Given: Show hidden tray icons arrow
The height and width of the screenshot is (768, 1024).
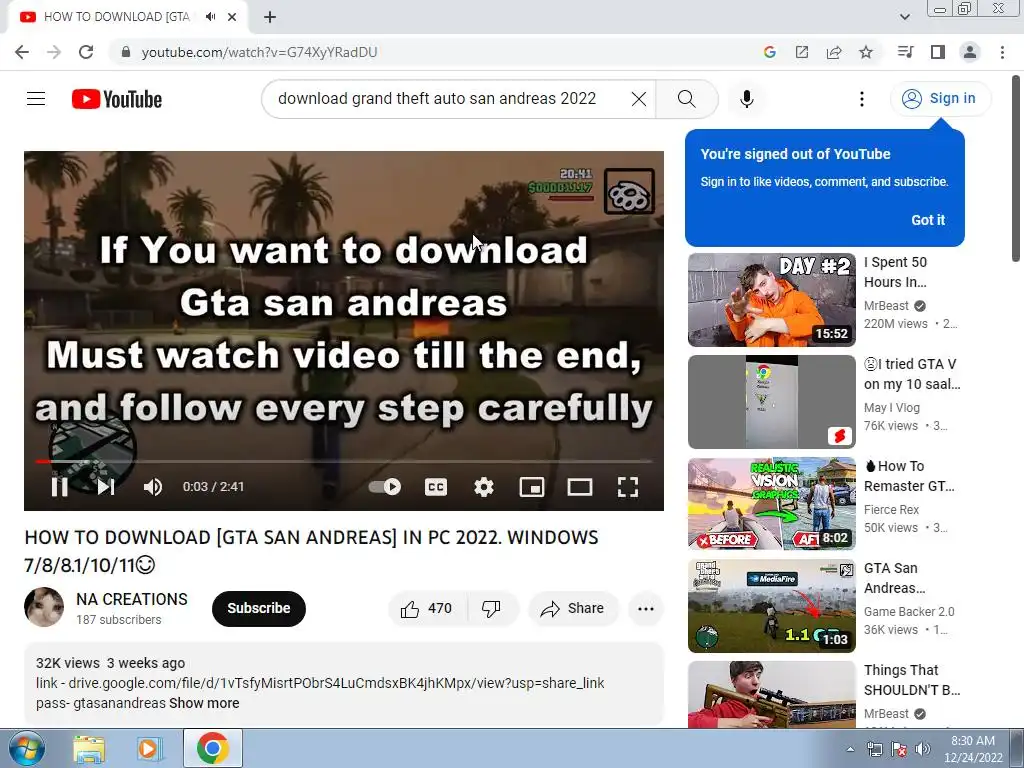Looking at the screenshot, I should [850, 750].
